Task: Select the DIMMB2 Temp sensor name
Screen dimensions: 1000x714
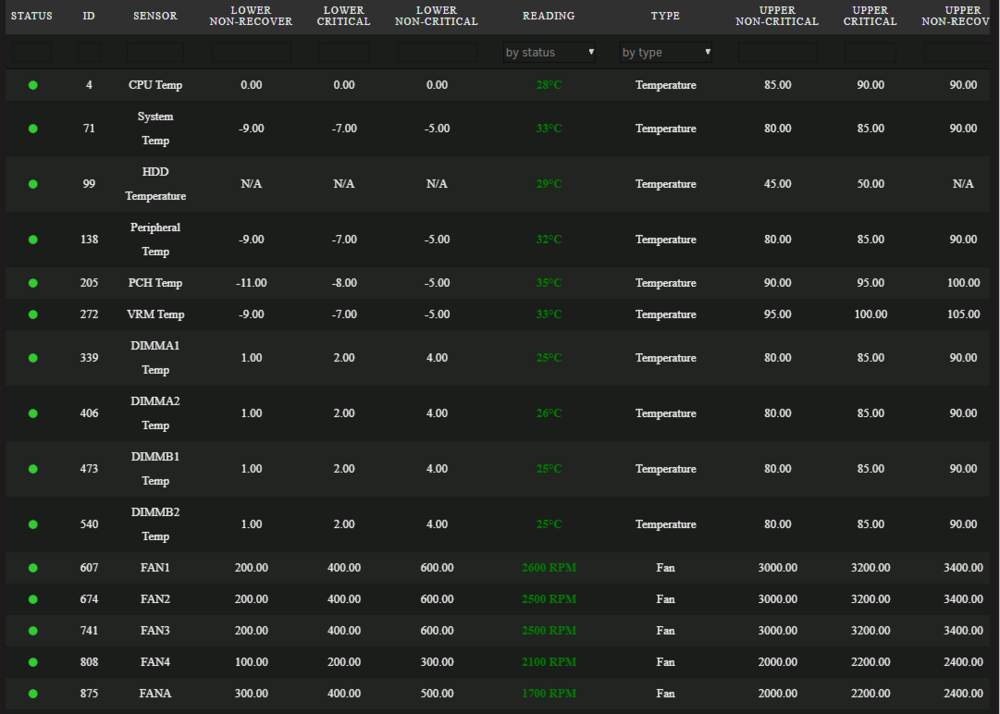Action: click(155, 524)
